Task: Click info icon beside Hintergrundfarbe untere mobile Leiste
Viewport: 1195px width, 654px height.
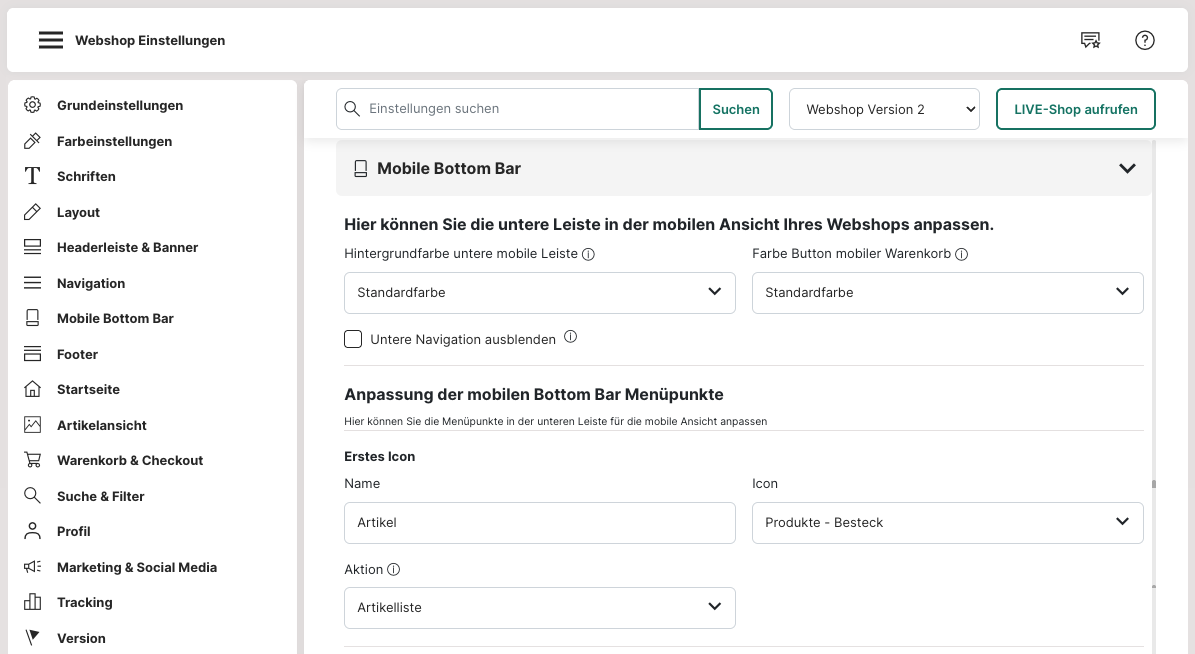Action: click(x=588, y=254)
